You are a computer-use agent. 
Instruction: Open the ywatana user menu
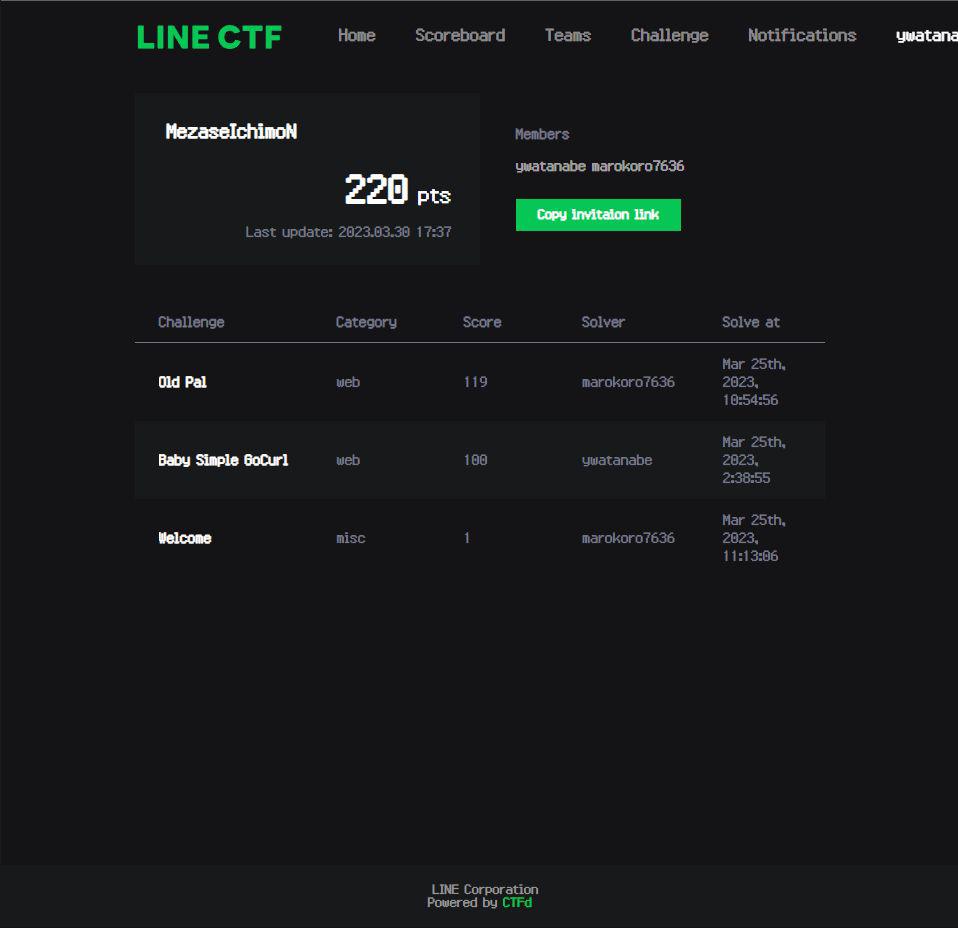coord(926,36)
